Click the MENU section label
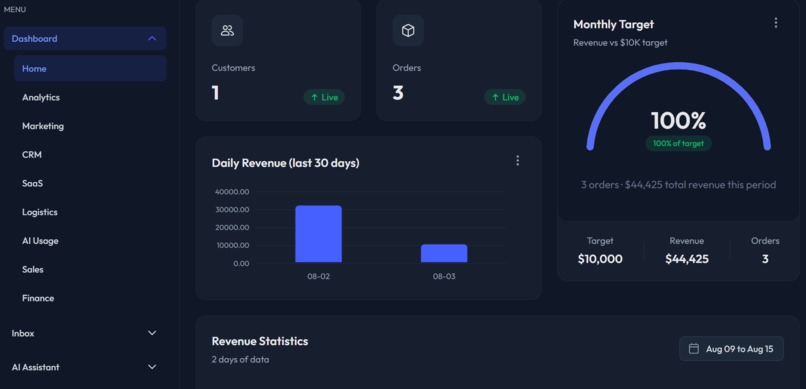This screenshot has width=806, height=389. click(x=15, y=9)
